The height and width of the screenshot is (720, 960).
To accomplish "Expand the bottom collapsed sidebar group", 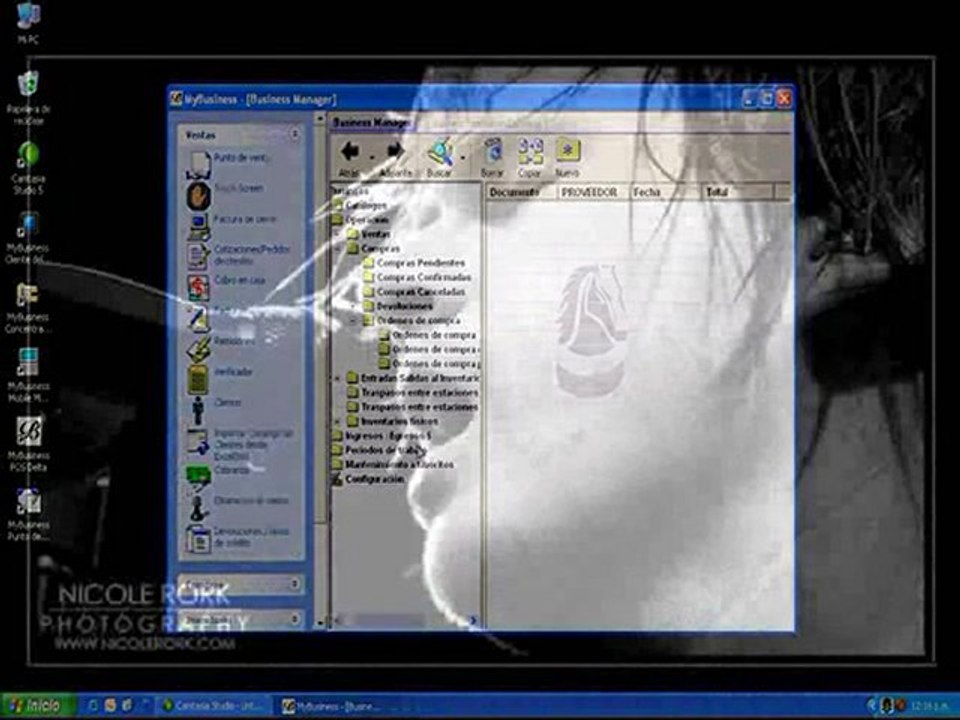I will [x=294, y=619].
